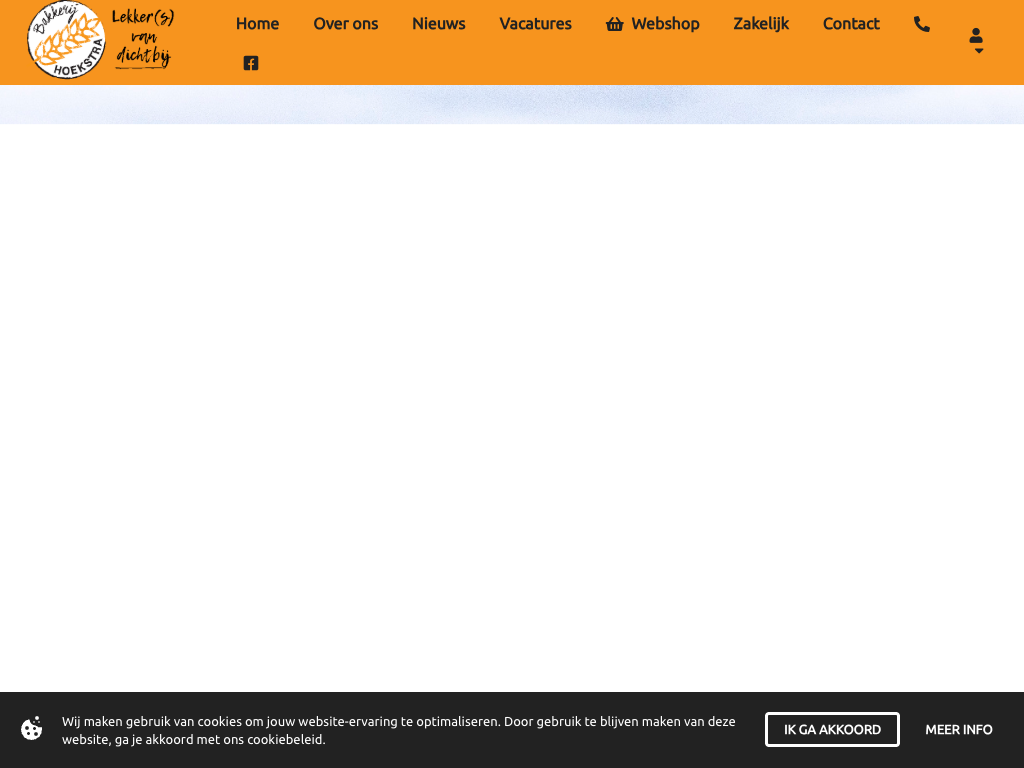The image size is (1024, 768).
Task: Open the Over ons menu item
Action: 345,24
